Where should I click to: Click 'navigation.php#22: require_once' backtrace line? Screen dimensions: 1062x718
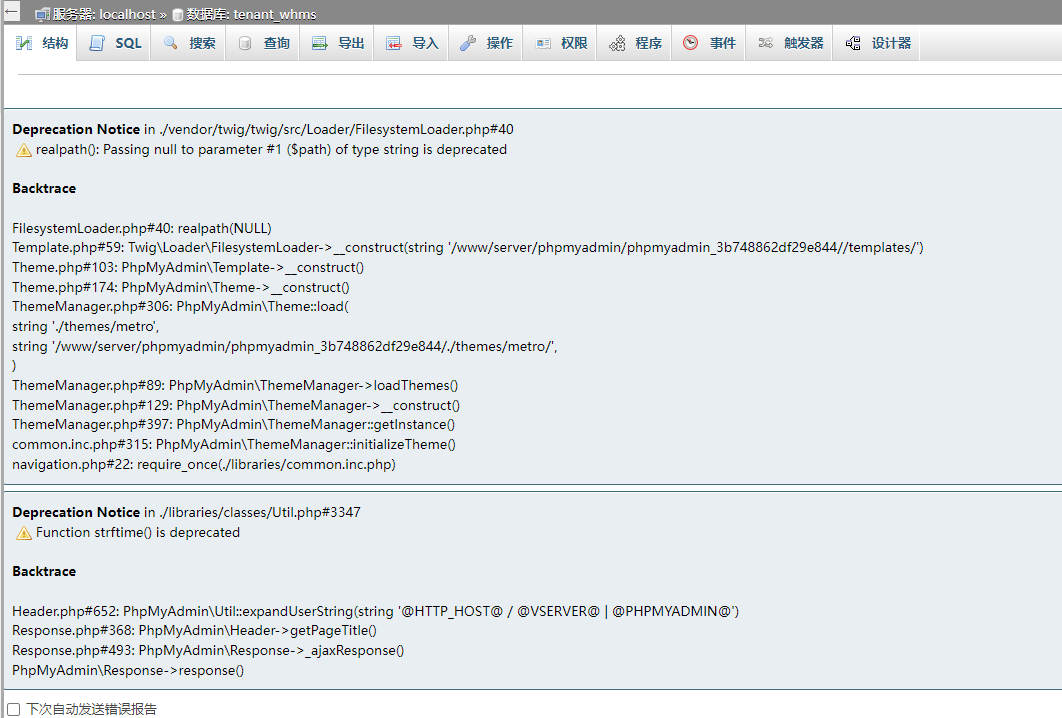click(x=204, y=464)
